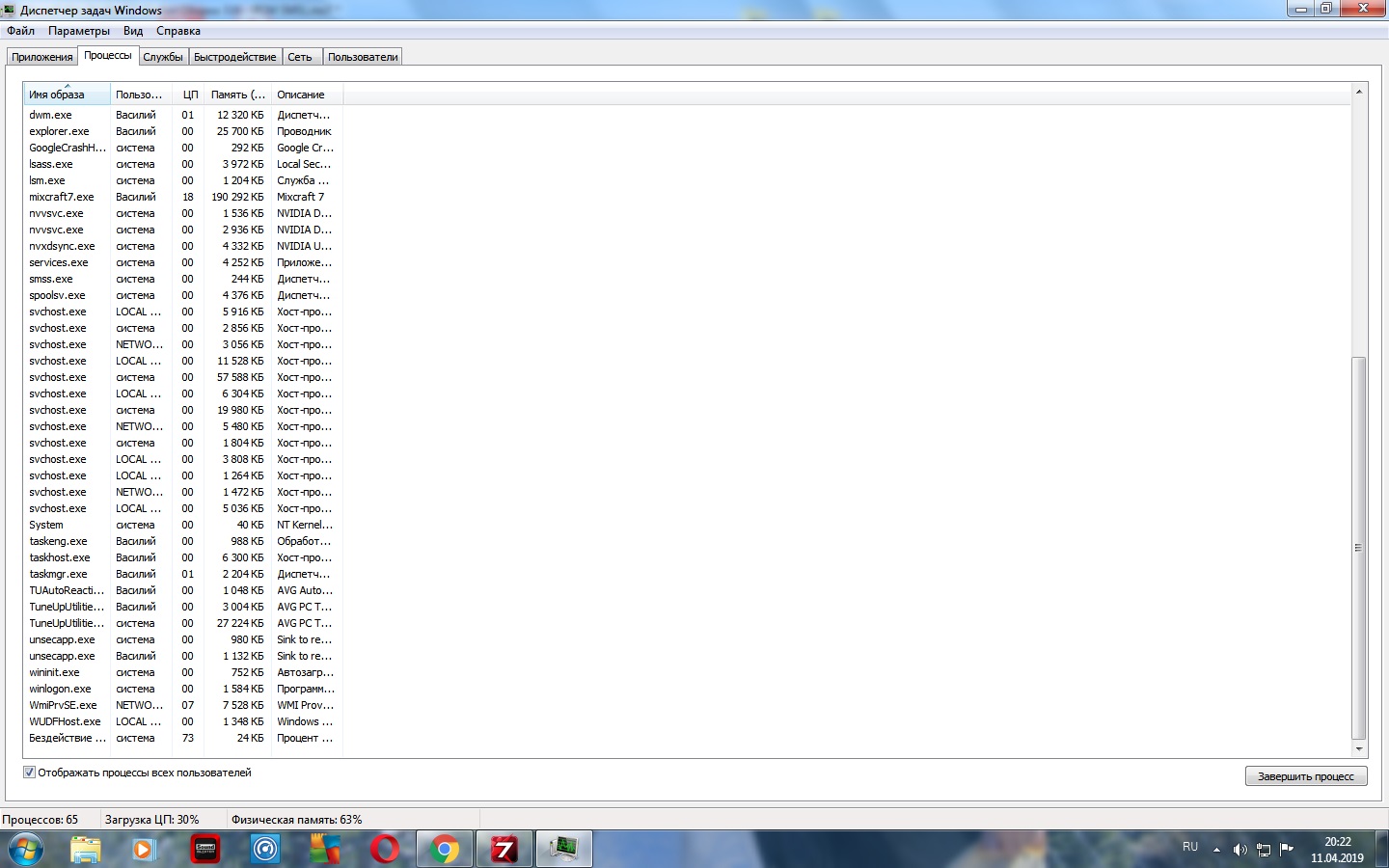Open the Sound Blaster taskbar icon
1389x868 pixels.
tap(205, 850)
